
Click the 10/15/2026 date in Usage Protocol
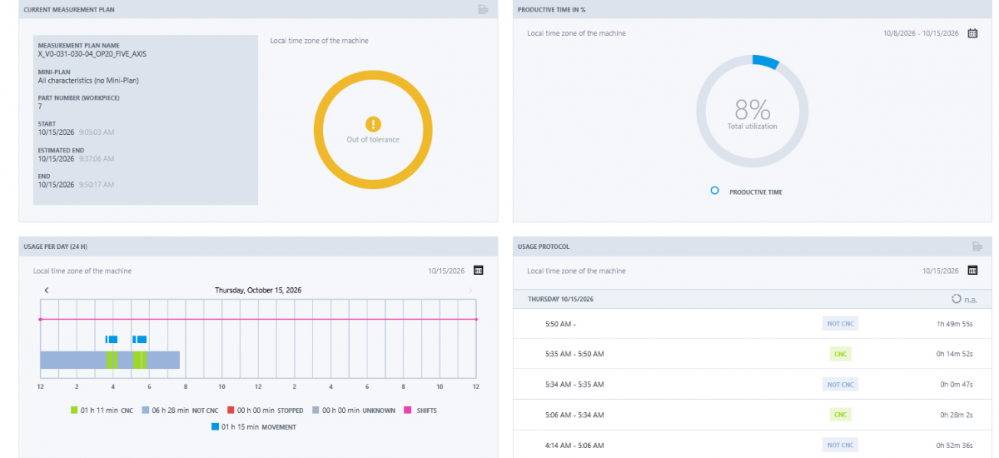pyautogui.click(x=940, y=271)
